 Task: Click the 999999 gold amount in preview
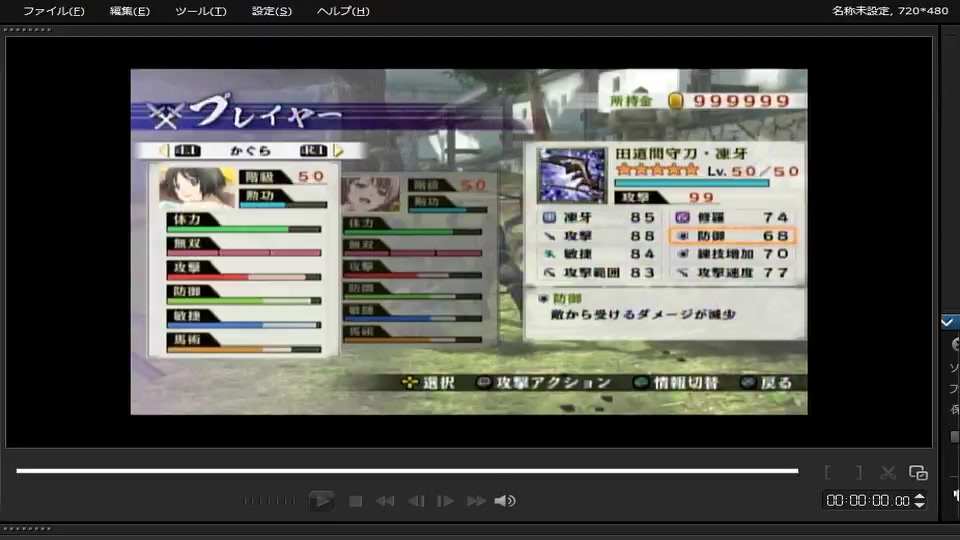741,101
